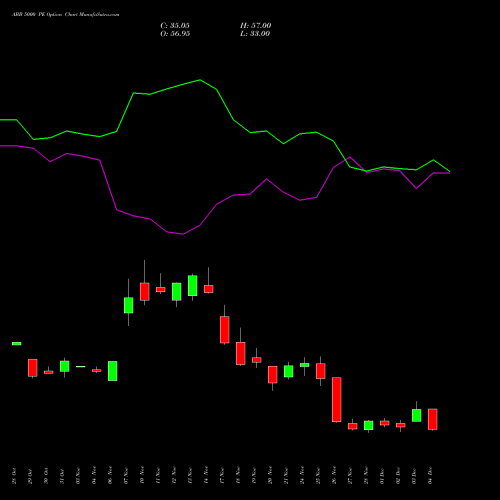Click the '07 Nov' date axis label

126,476
